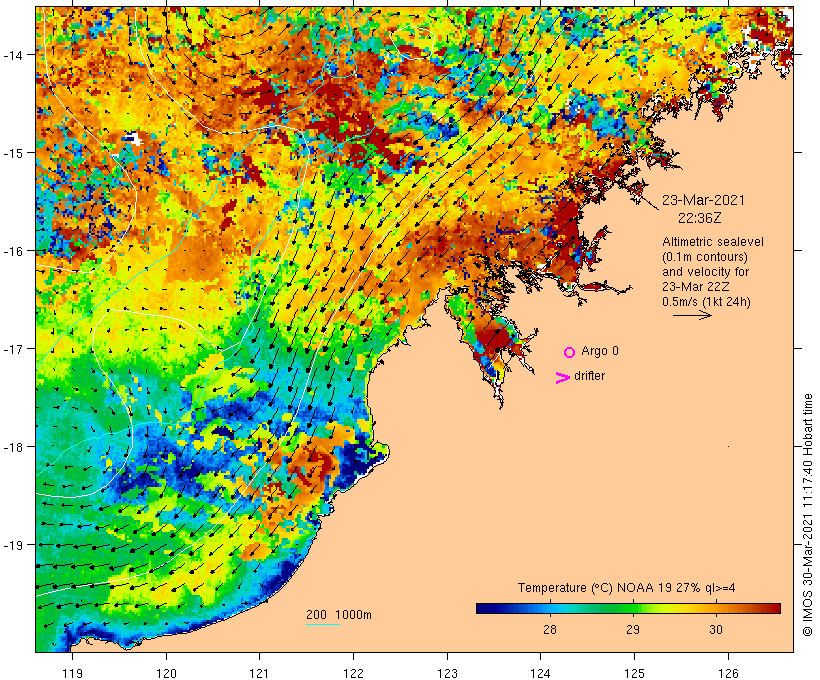Click the latitude label '-15'

pyautogui.click(x=12, y=153)
